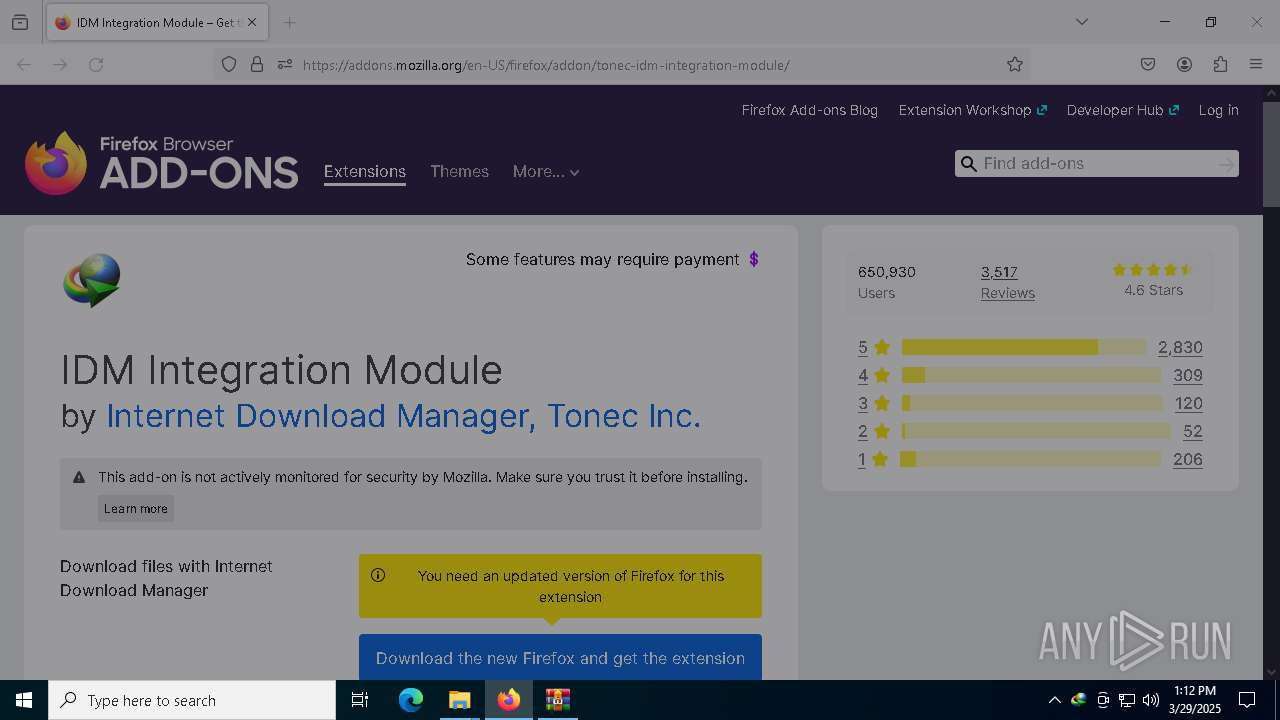Bookmark this page with star icon

1015,64
